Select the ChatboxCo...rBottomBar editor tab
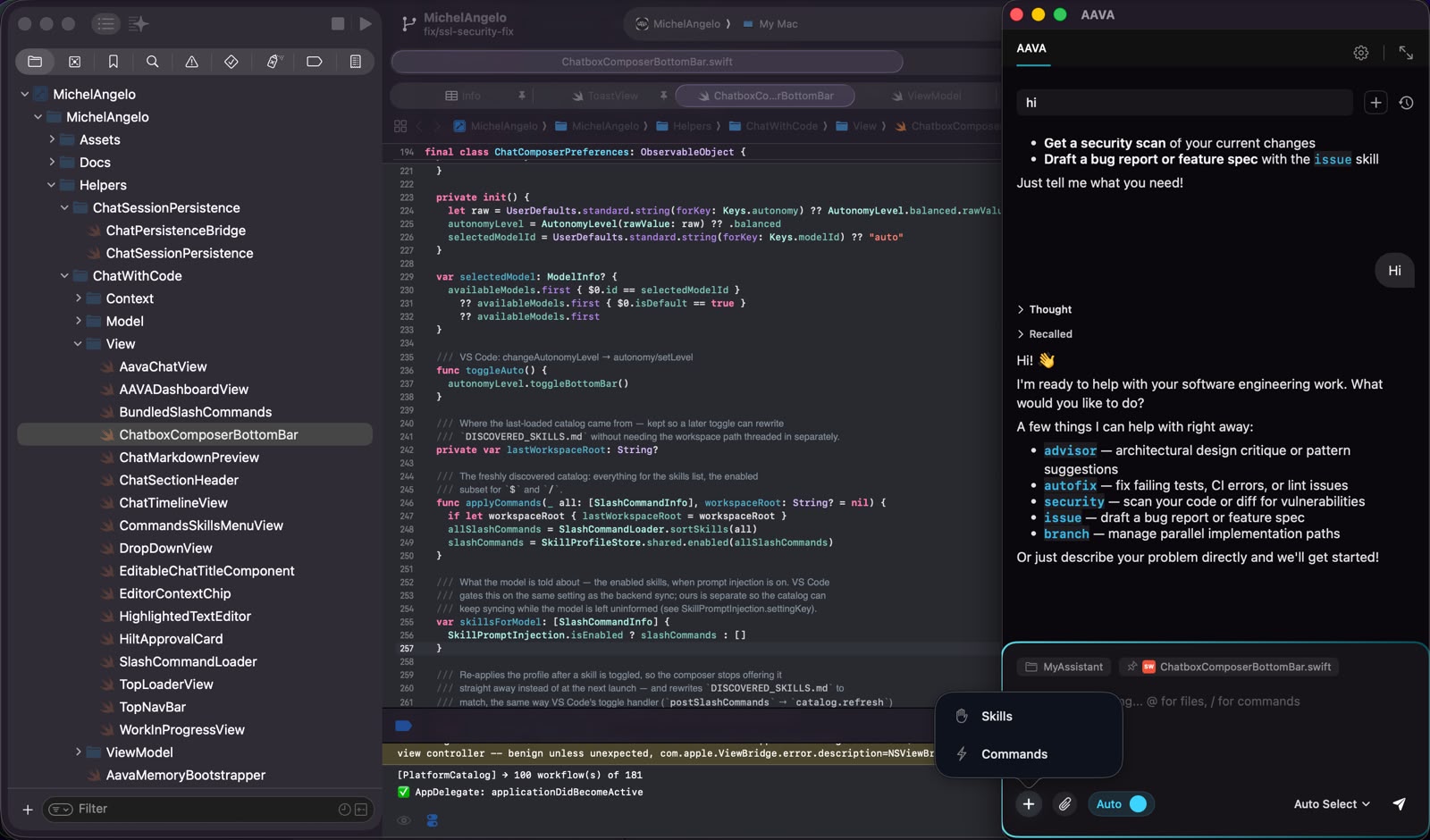 tap(765, 96)
